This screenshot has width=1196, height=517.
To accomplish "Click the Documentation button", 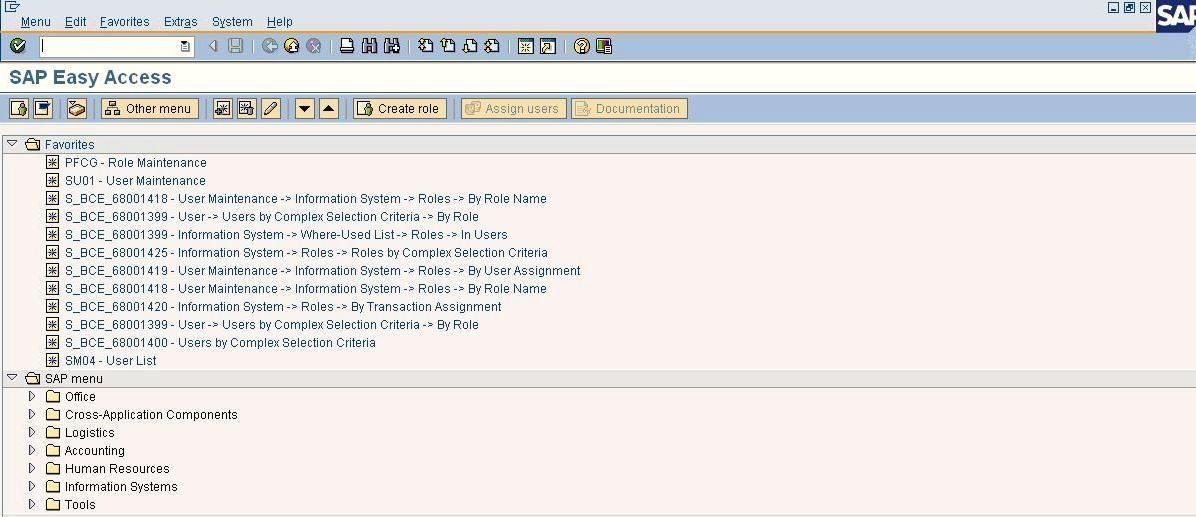I will point(629,108).
